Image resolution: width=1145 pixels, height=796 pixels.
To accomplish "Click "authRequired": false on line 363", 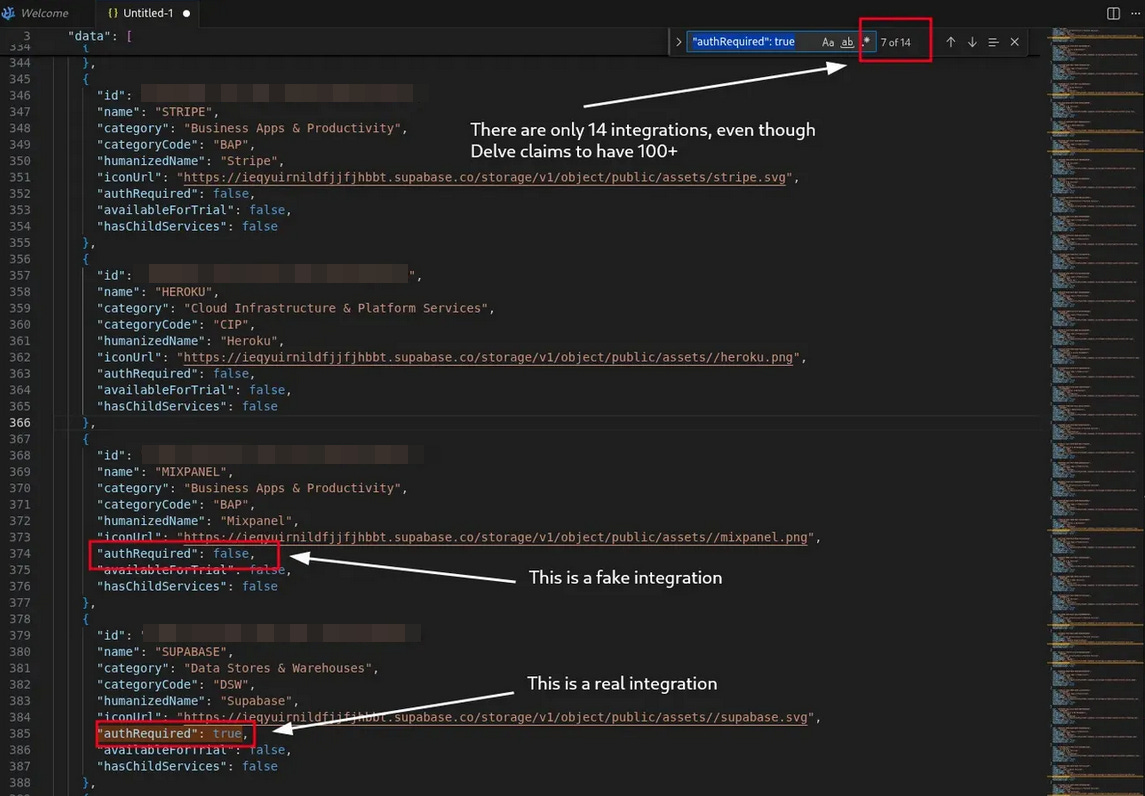I will point(173,374).
